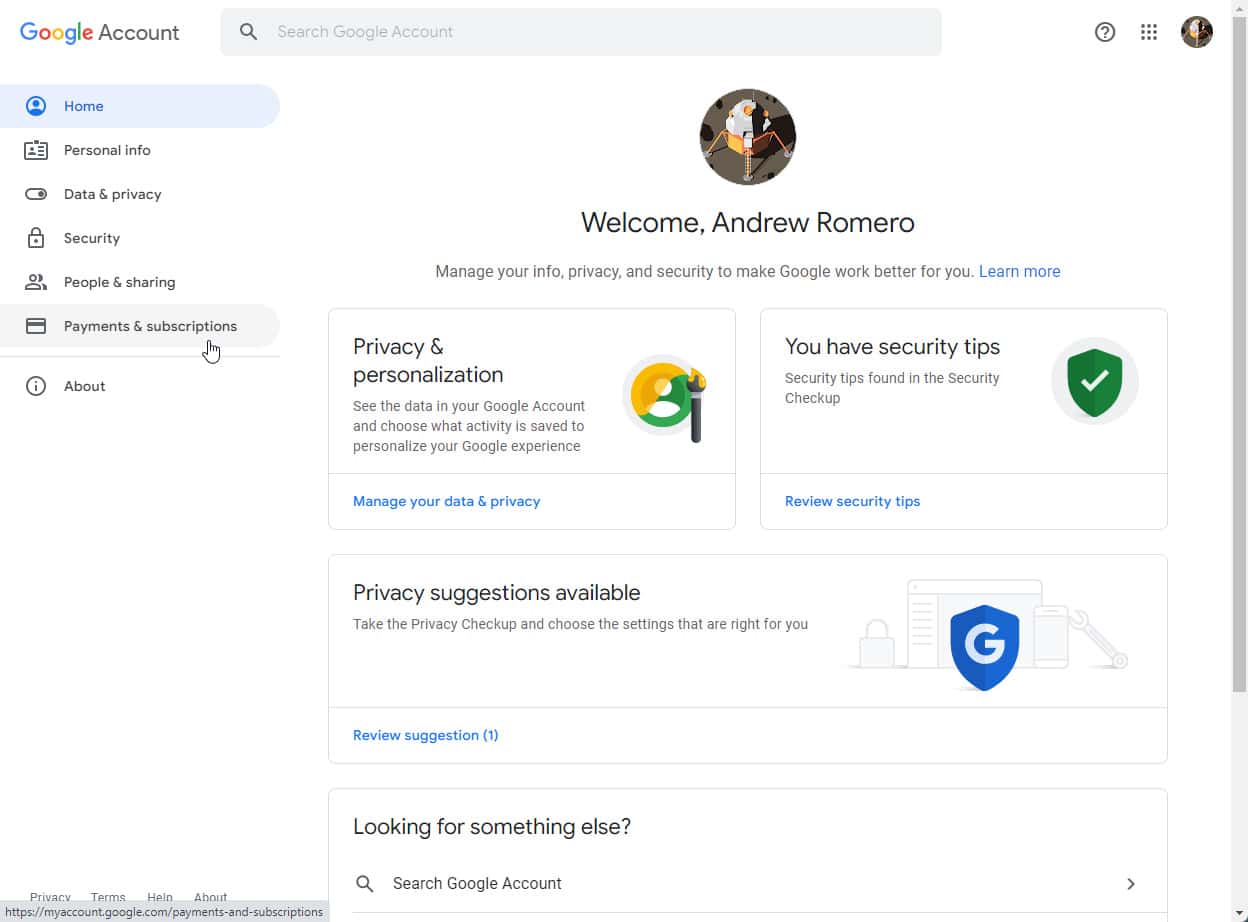Click the Security lock icon
The height and width of the screenshot is (922, 1248).
36,238
